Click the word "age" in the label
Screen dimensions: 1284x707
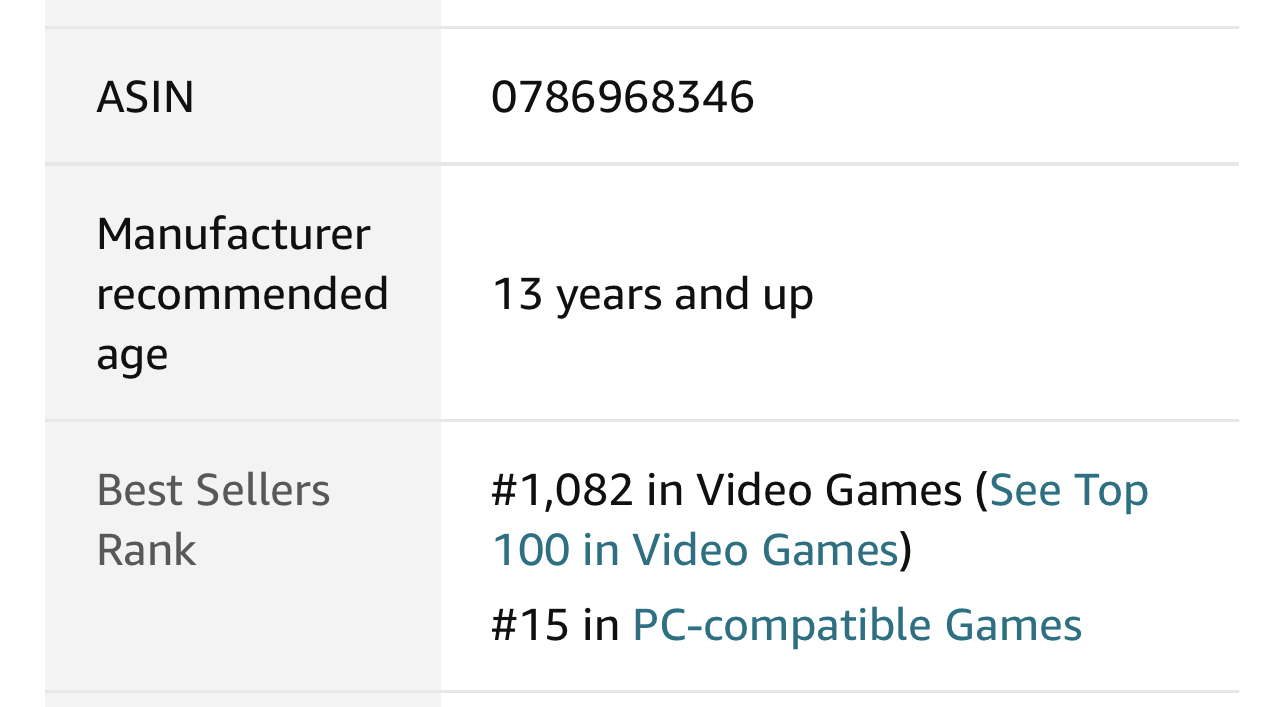click(131, 355)
